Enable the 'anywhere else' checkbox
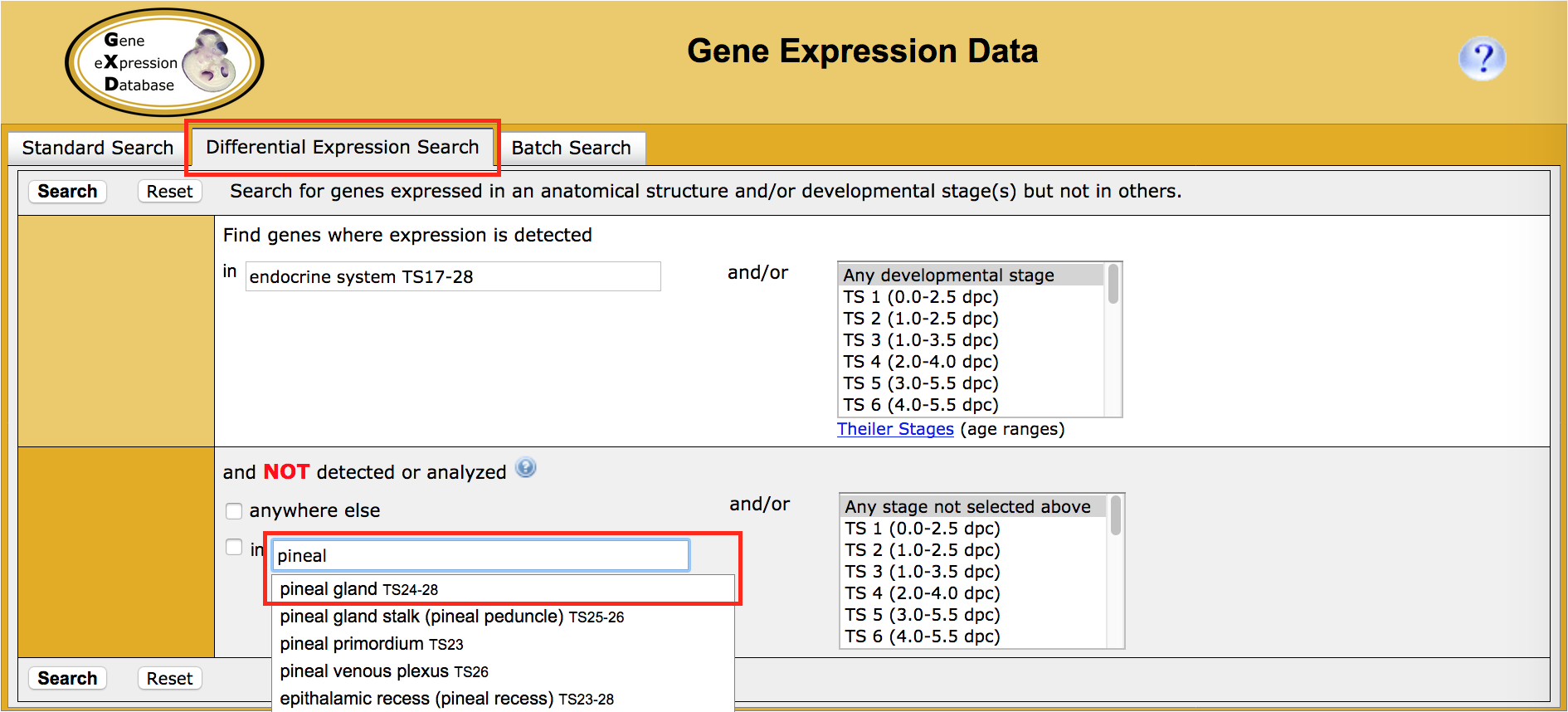The width and height of the screenshot is (1568, 712). click(234, 511)
